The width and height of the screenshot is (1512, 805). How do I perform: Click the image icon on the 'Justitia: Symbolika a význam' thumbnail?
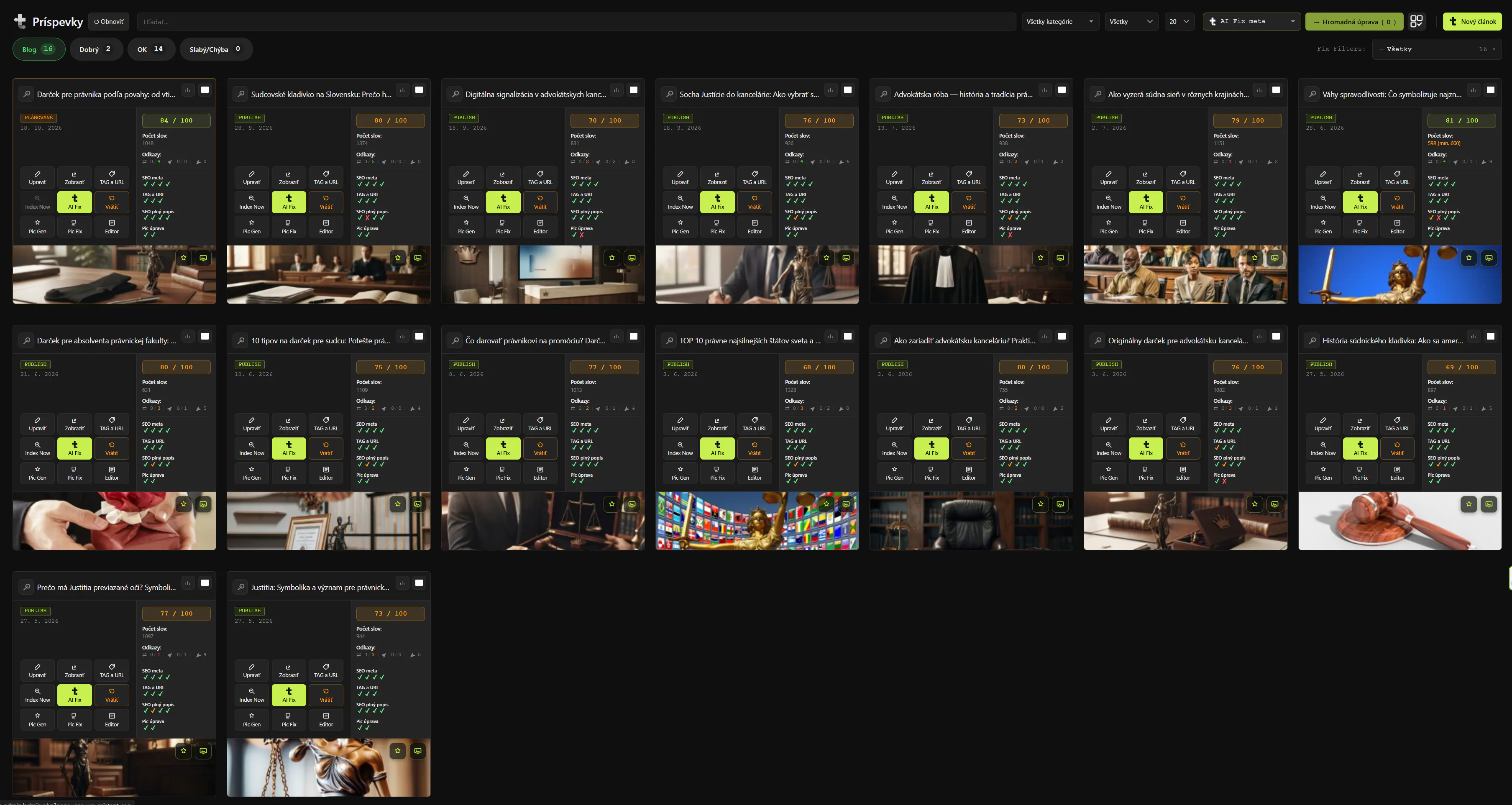point(418,751)
